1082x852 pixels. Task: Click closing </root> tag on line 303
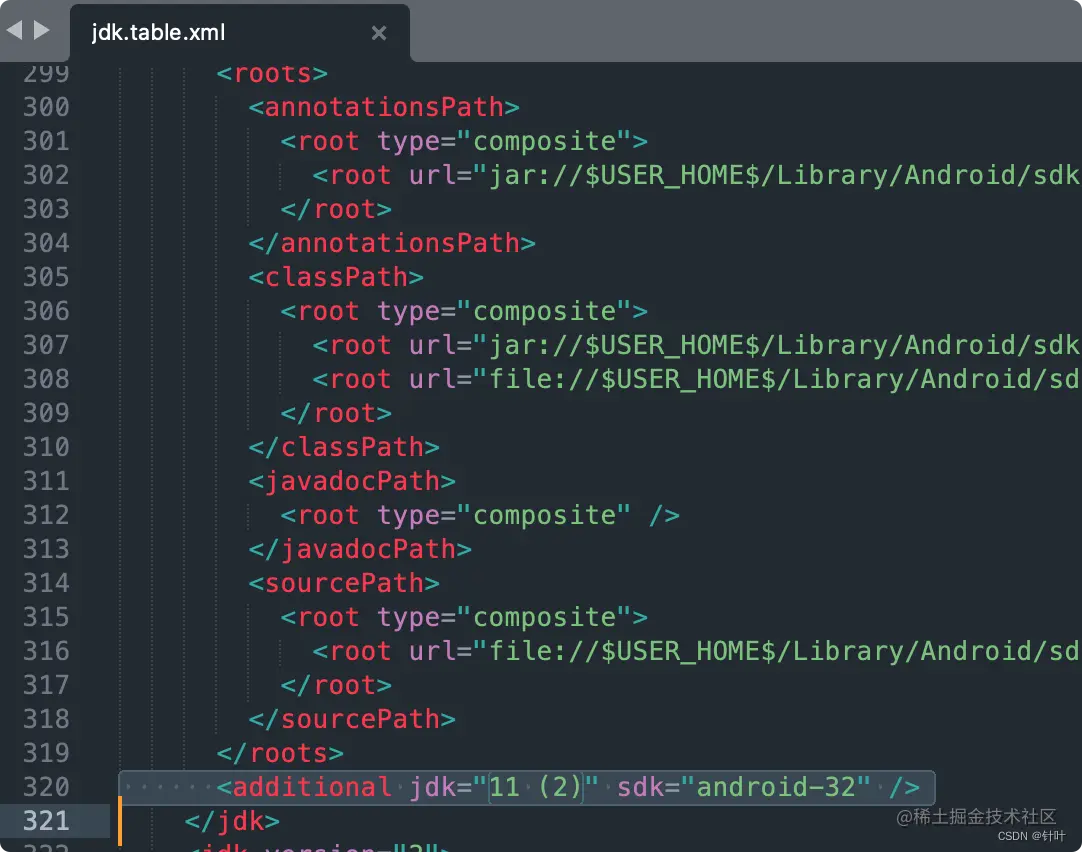336,209
